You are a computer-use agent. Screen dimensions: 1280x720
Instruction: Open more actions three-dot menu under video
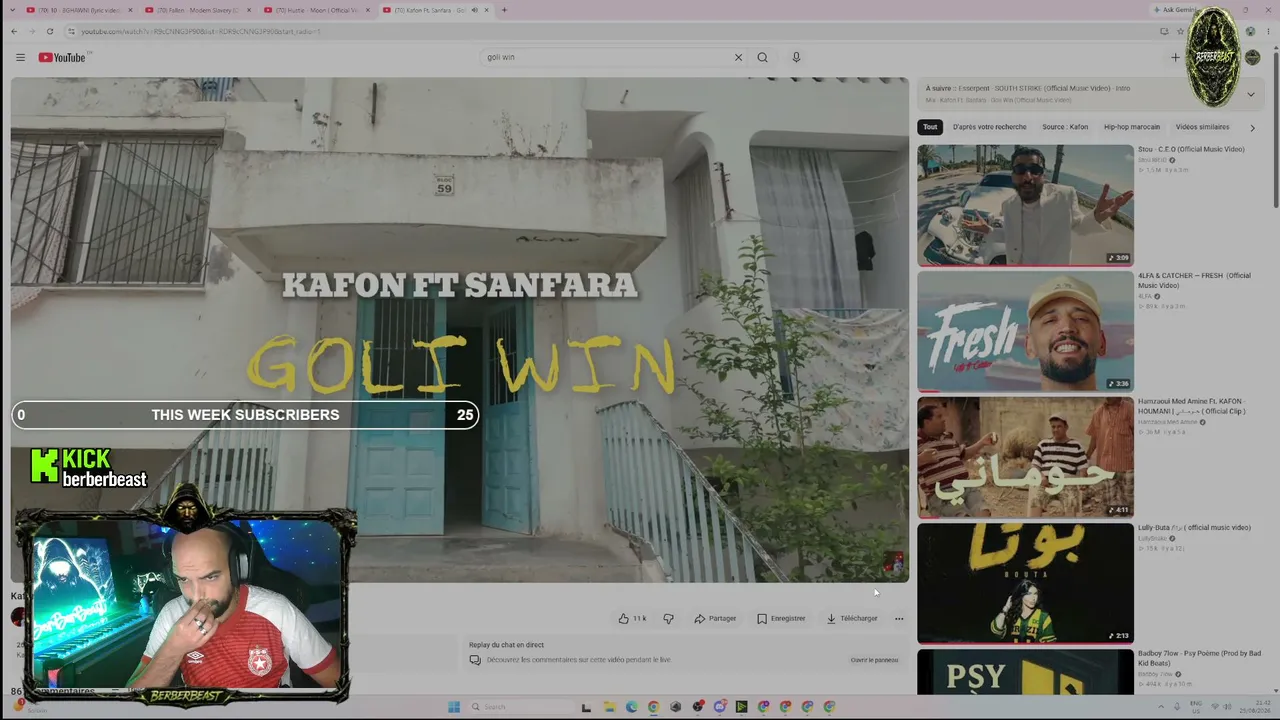click(899, 618)
